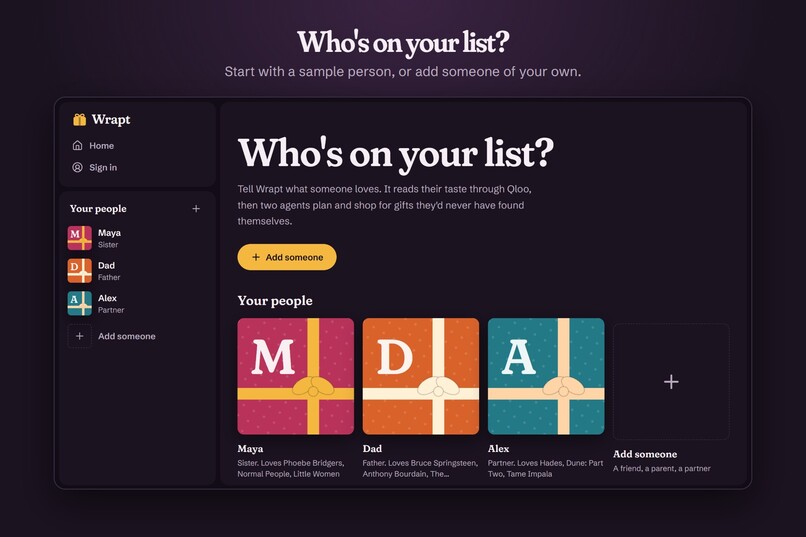
Task: Select Alex's small teal gift avatar in sidebar
Action: (x=80, y=303)
